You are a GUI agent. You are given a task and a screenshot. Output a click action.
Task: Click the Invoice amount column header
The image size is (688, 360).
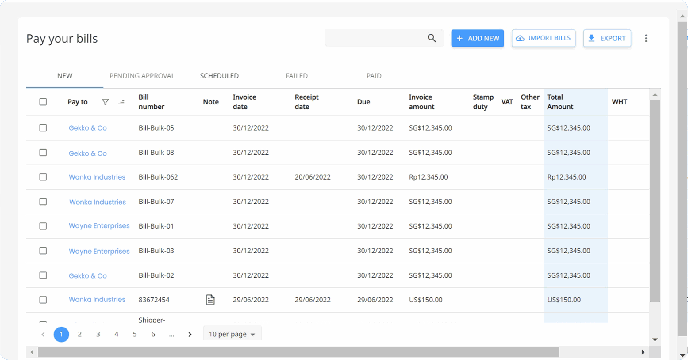[421, 102]
